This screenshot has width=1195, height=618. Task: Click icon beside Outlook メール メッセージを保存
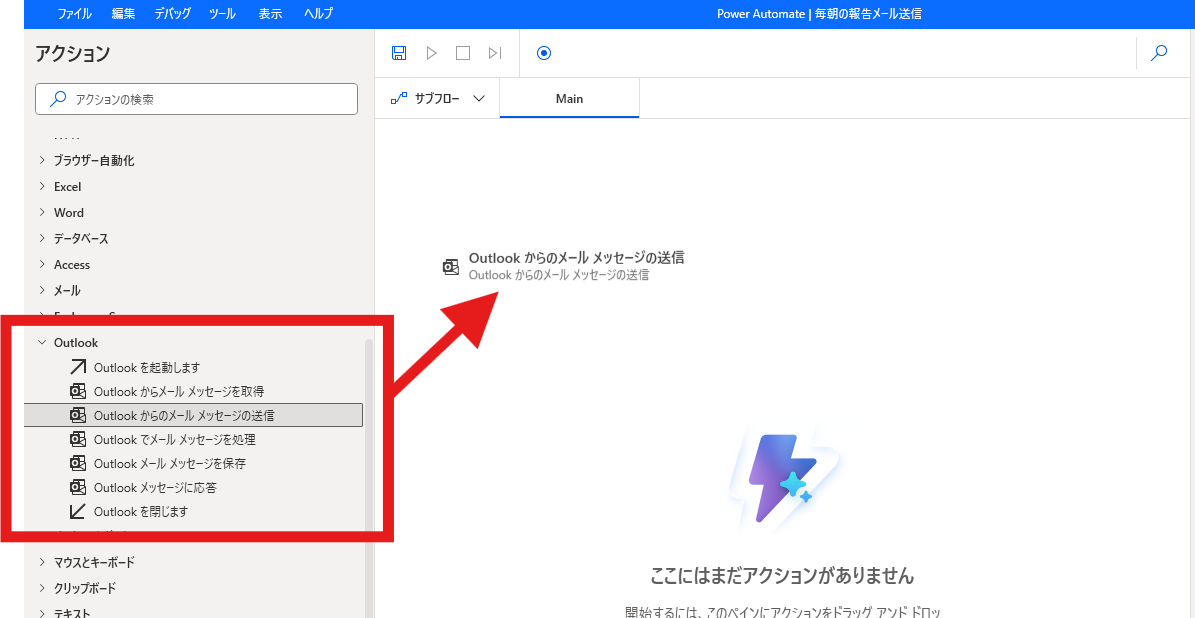pos(78,463)
